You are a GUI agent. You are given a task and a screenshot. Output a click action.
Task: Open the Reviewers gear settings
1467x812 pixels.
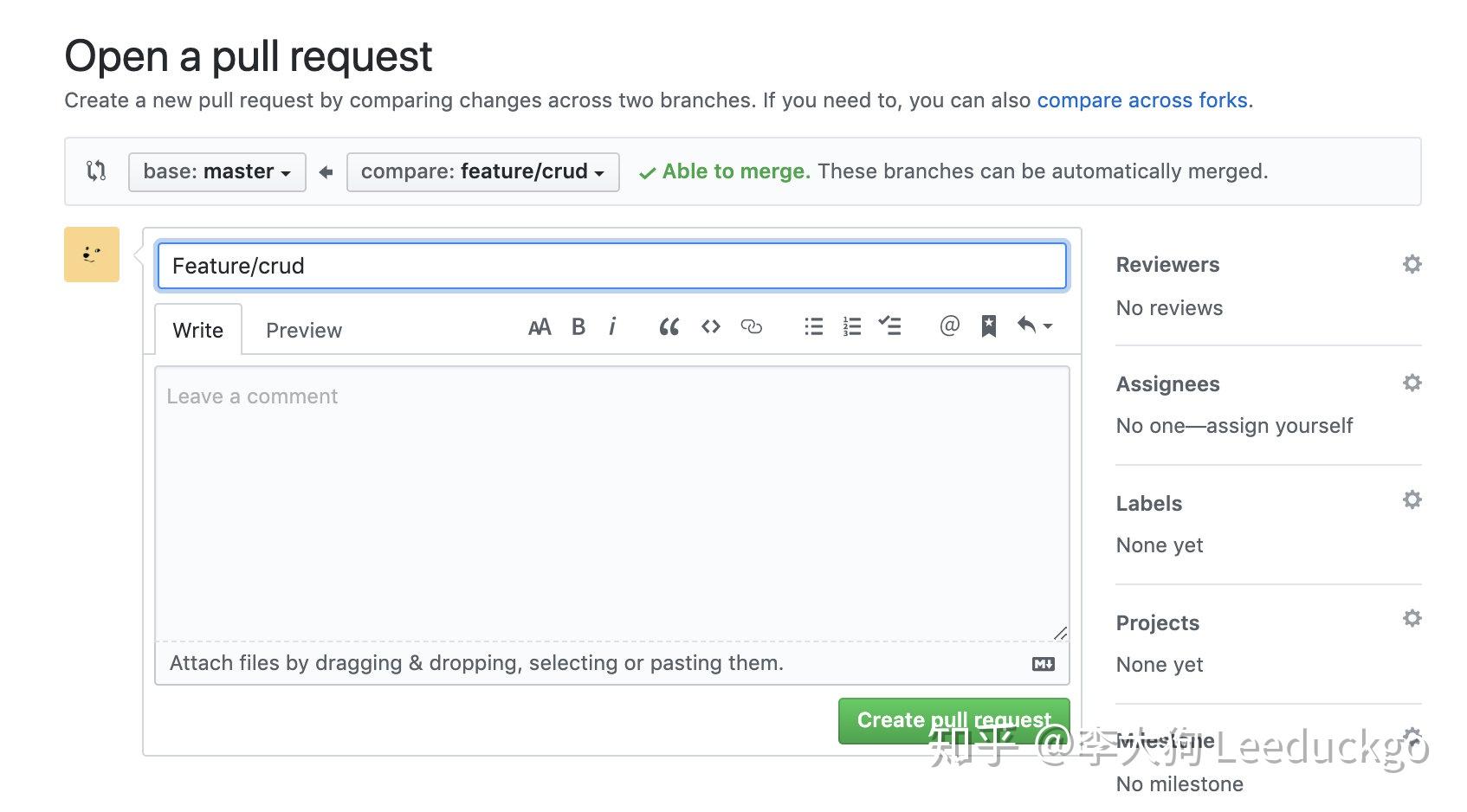1412,264
